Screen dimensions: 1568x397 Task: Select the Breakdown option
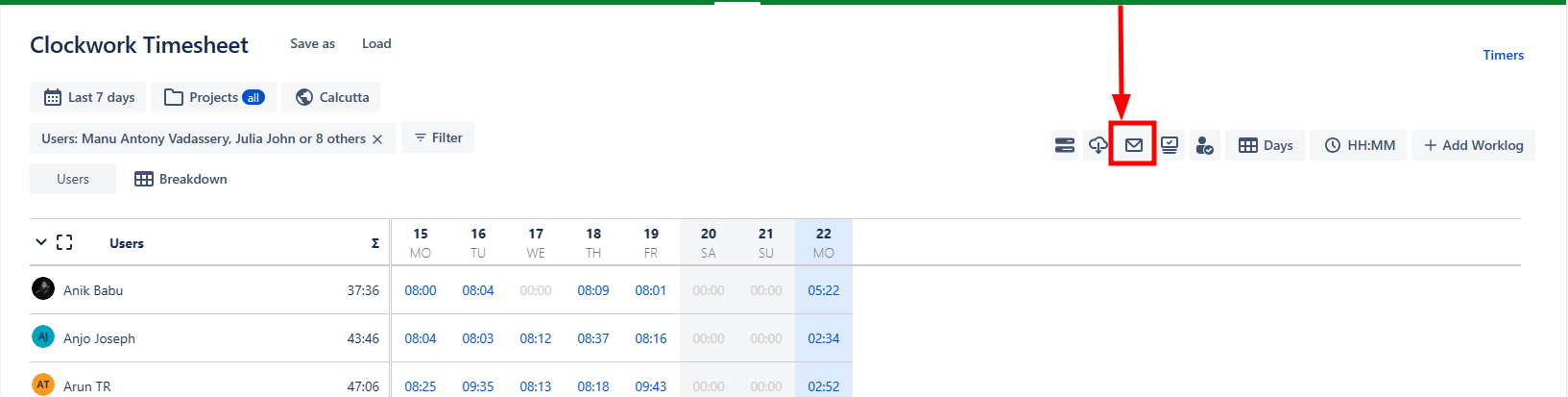click(181, 179)
